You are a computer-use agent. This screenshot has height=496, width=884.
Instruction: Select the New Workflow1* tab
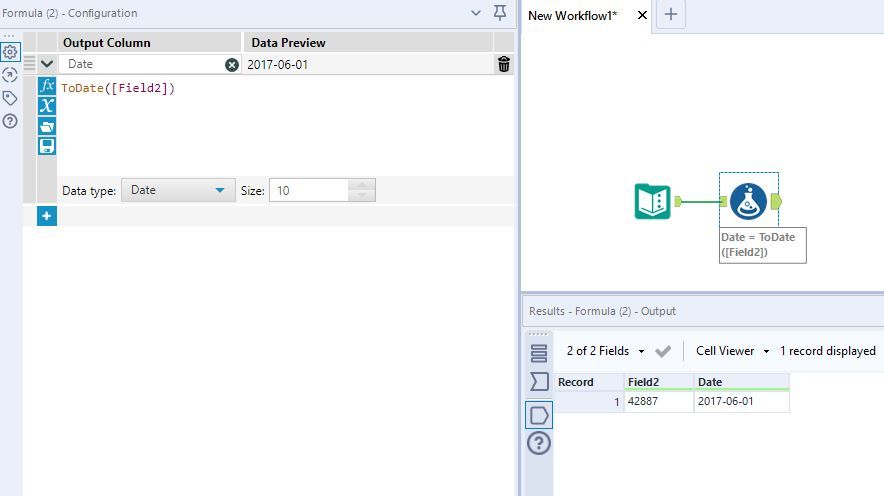coord(572,16)
